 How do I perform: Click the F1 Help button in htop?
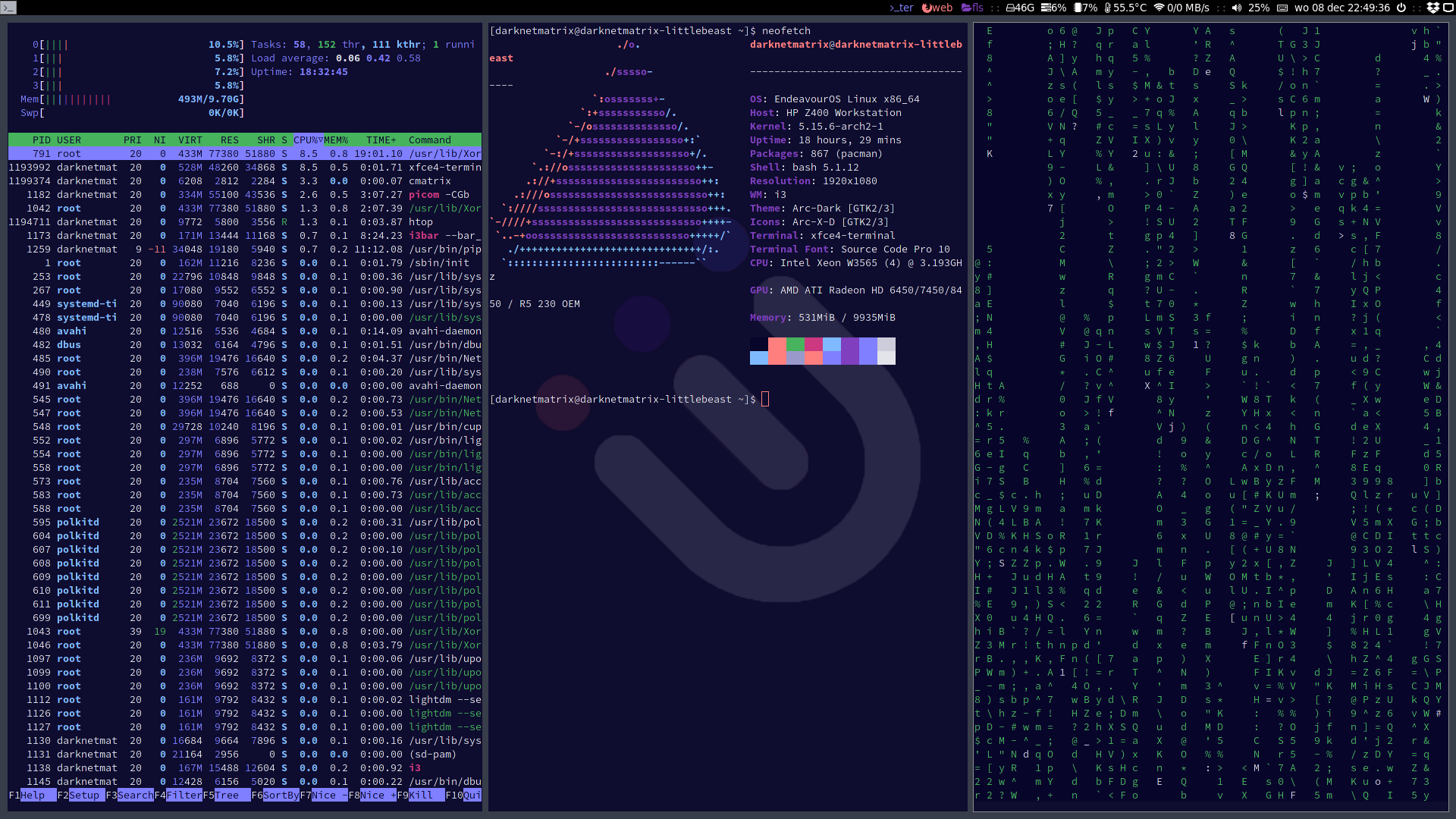(x=33, y=795)
